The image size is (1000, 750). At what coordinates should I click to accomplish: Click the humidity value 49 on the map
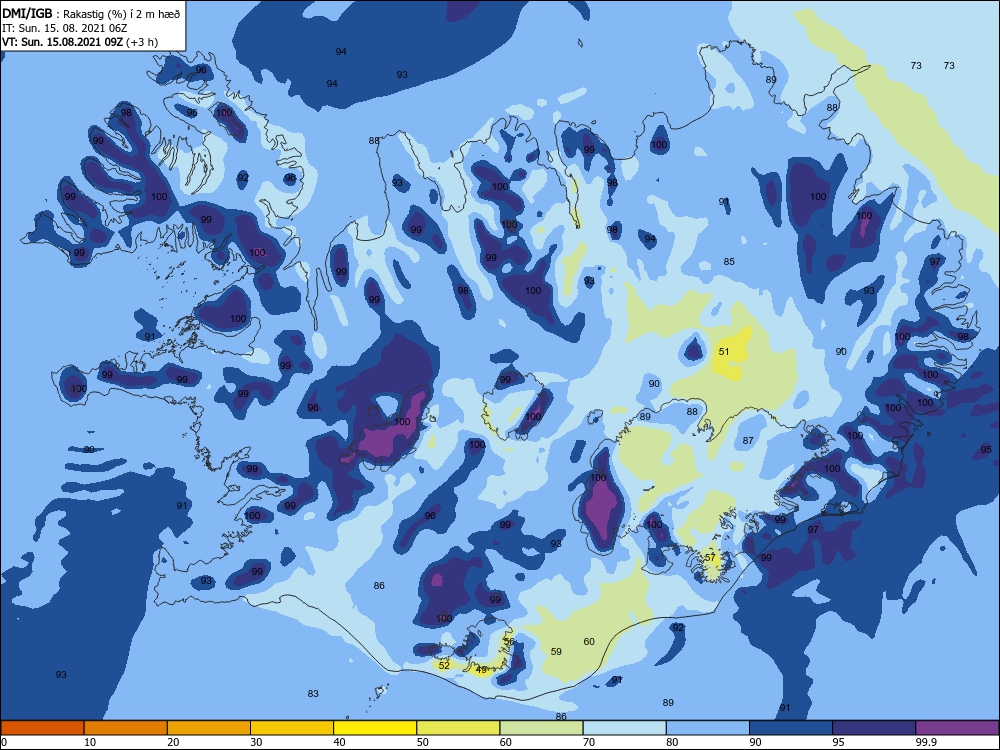(482, 669)
